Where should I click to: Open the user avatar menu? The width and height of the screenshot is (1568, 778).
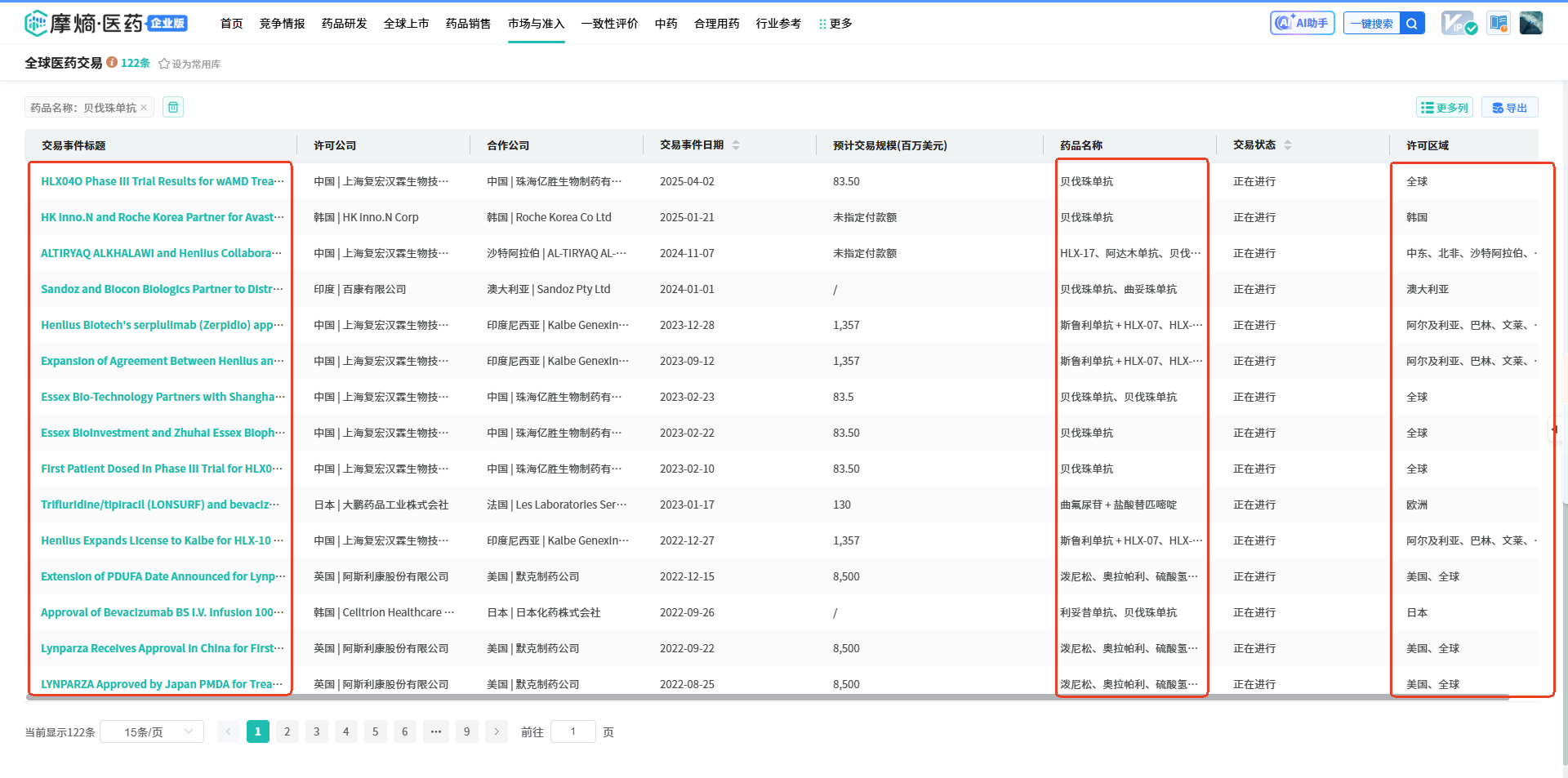tap(1531, 23)
